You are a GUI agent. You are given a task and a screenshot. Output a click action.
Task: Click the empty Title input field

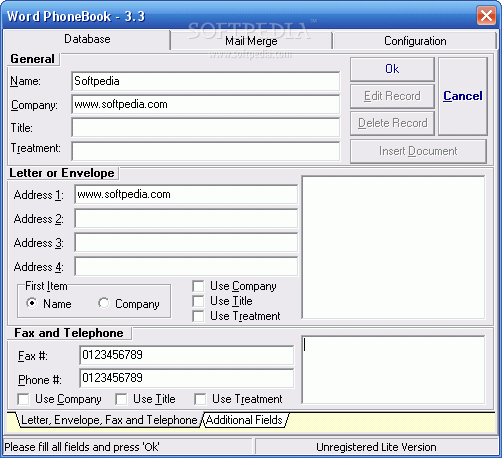pos(206,127)
